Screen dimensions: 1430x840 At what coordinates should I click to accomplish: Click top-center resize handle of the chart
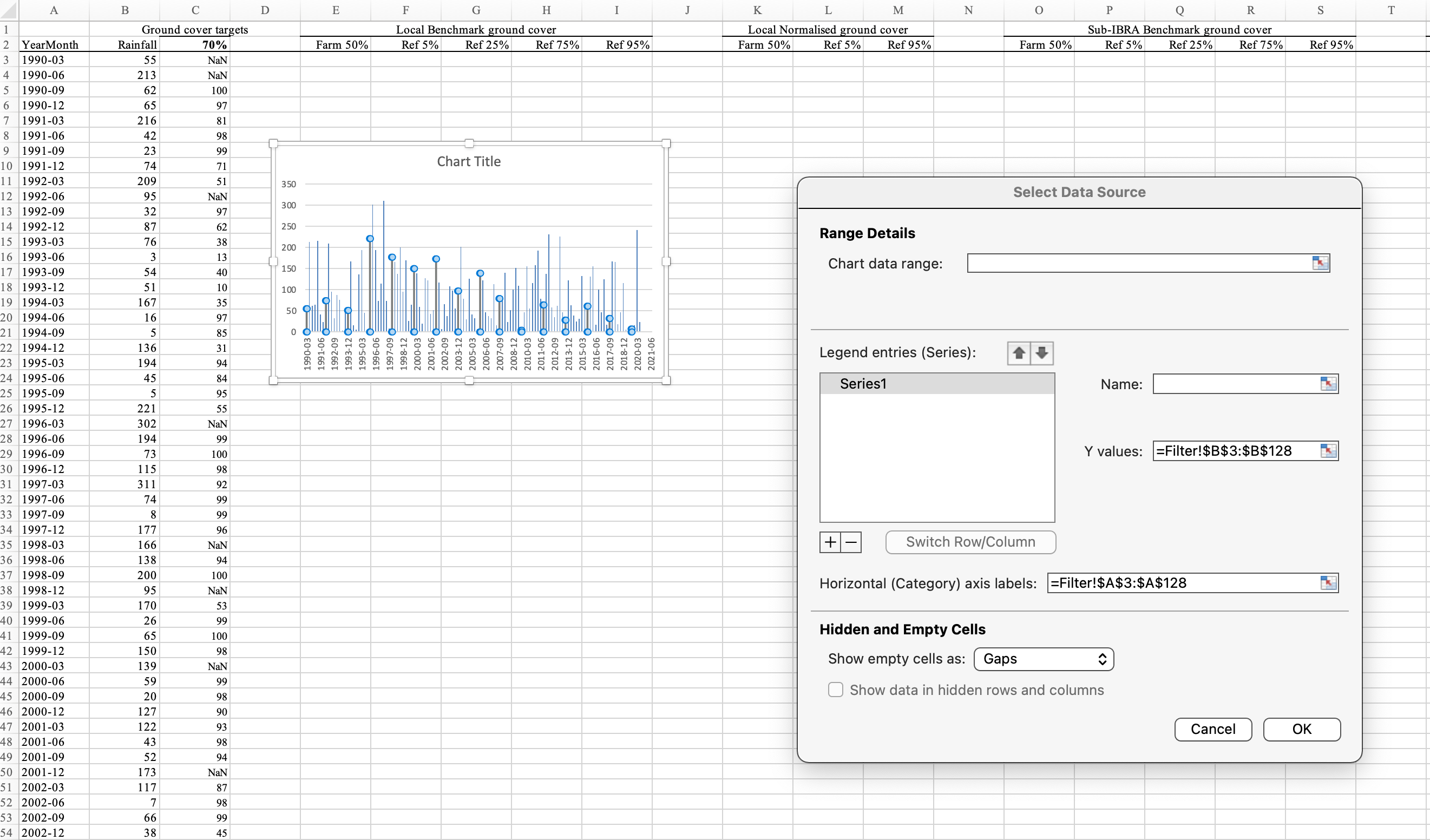click(469, 143)
